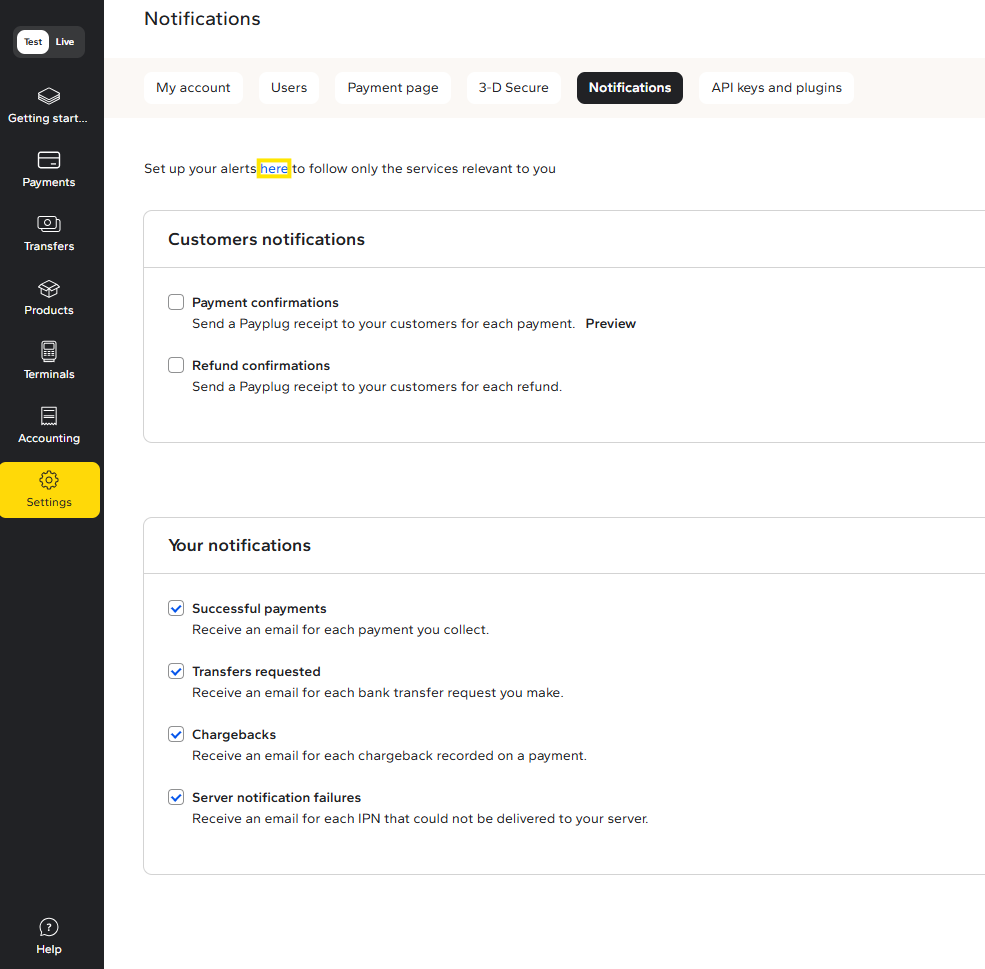Open the Help question mark icon
Viewport: 985px width, 969px height.
48,927
